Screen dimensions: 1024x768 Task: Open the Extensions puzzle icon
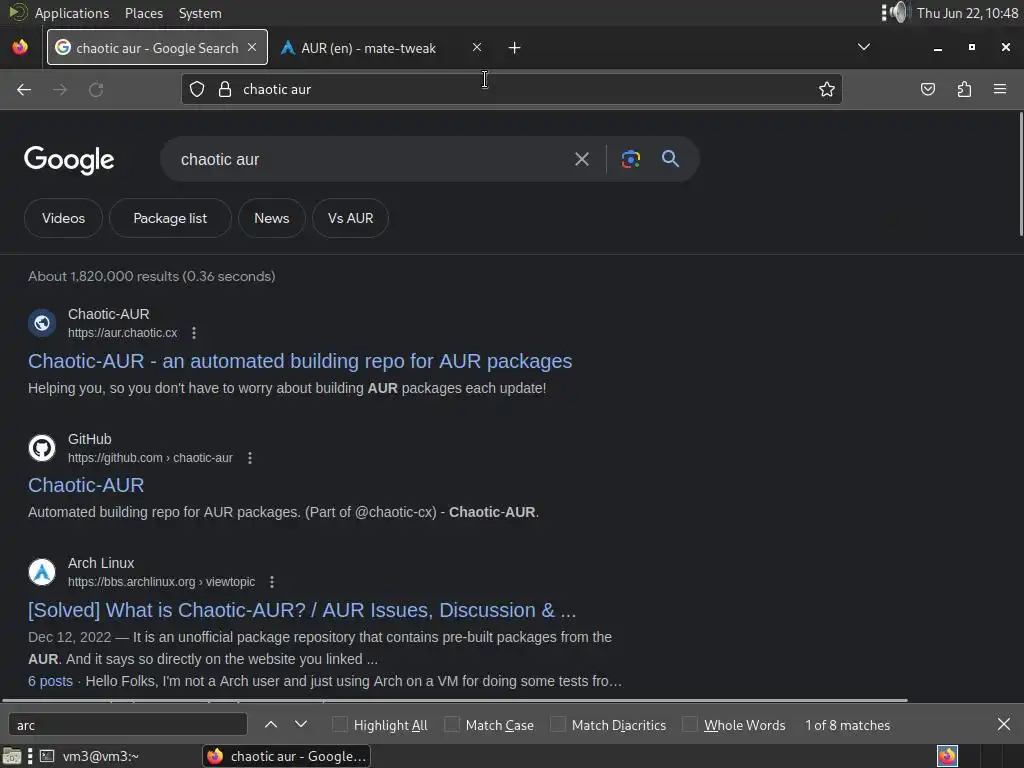[x=964, y=89]
